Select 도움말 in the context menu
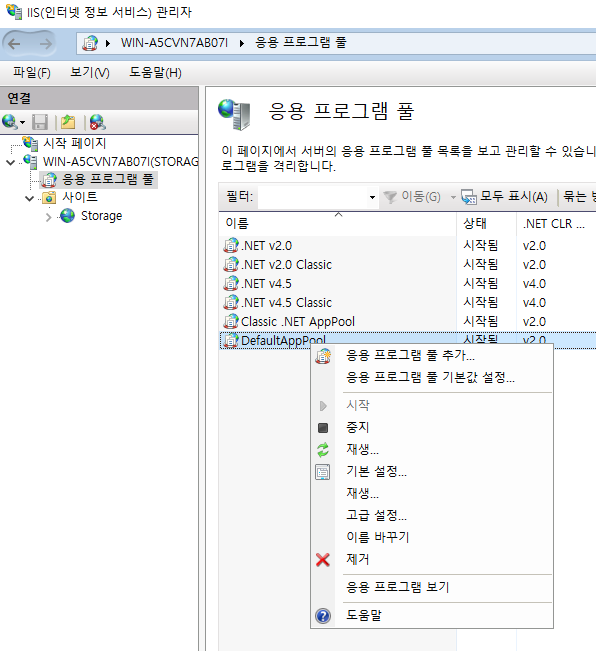The height and width of the screenshot is (651, 596). tap(364, 615)
